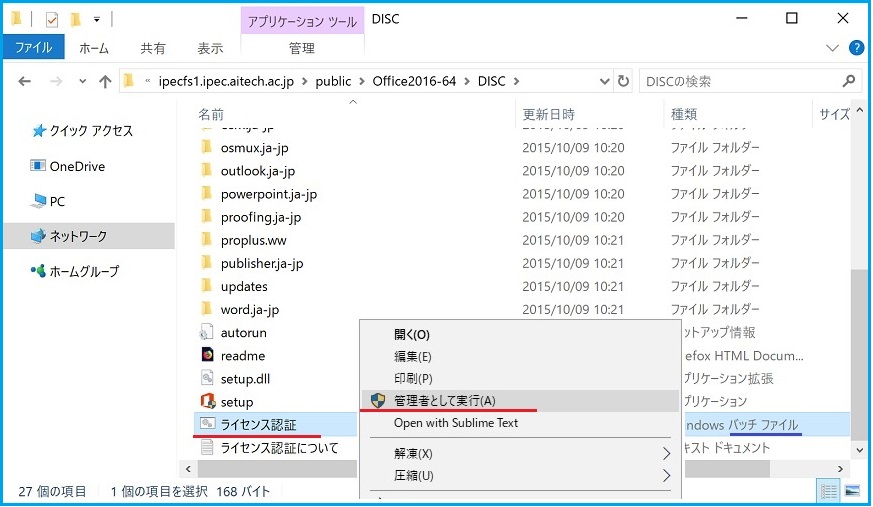Expand the ribbon with the chevron
873x507 pixels.
[x=832, y=48]
